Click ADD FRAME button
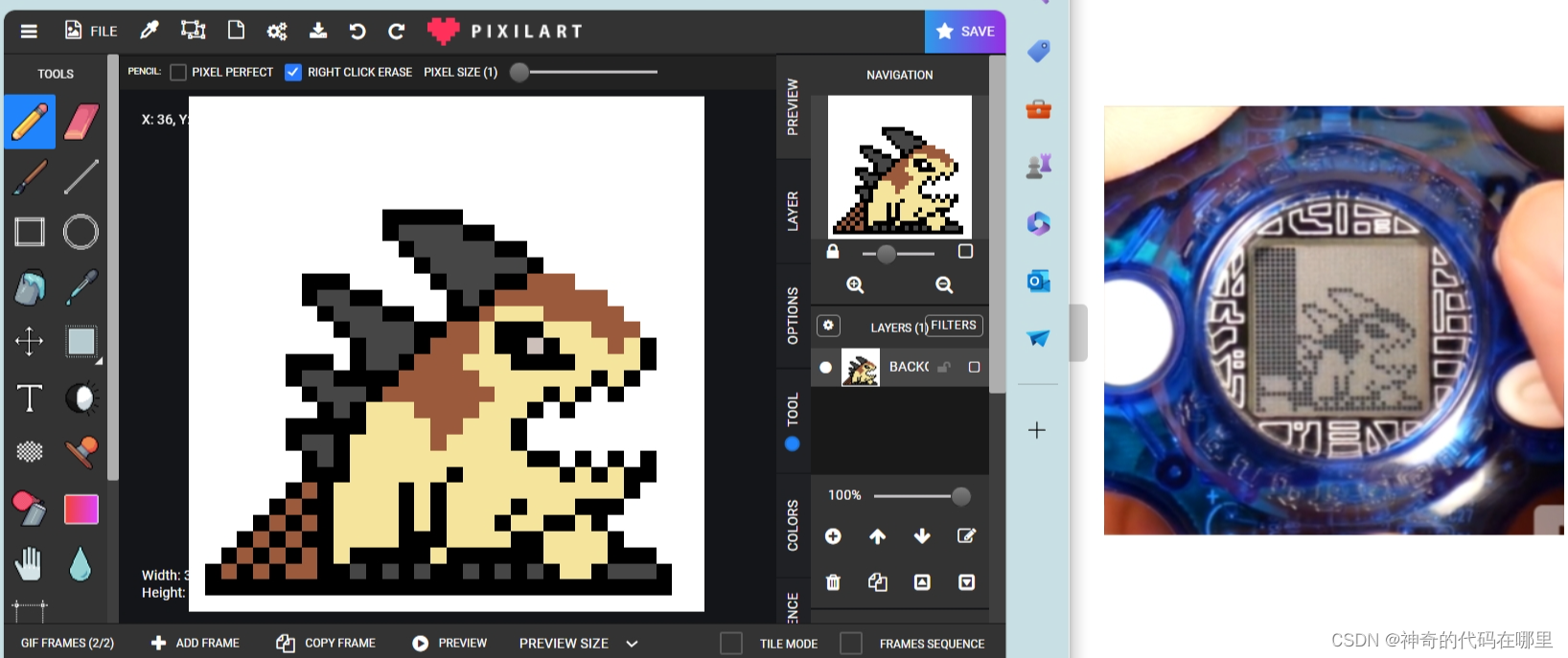The image size is (1568, 658). (196, 643)
